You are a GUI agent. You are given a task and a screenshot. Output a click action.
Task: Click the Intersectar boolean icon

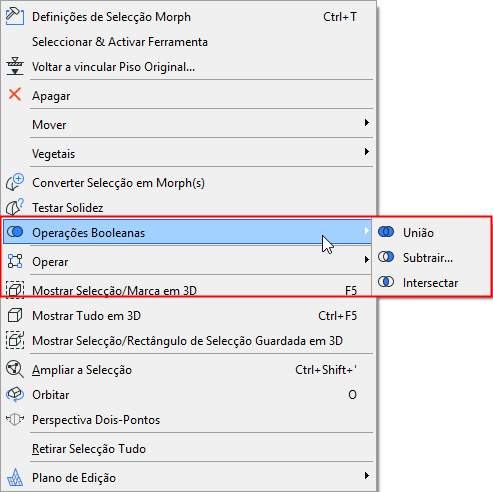point(386,282)
